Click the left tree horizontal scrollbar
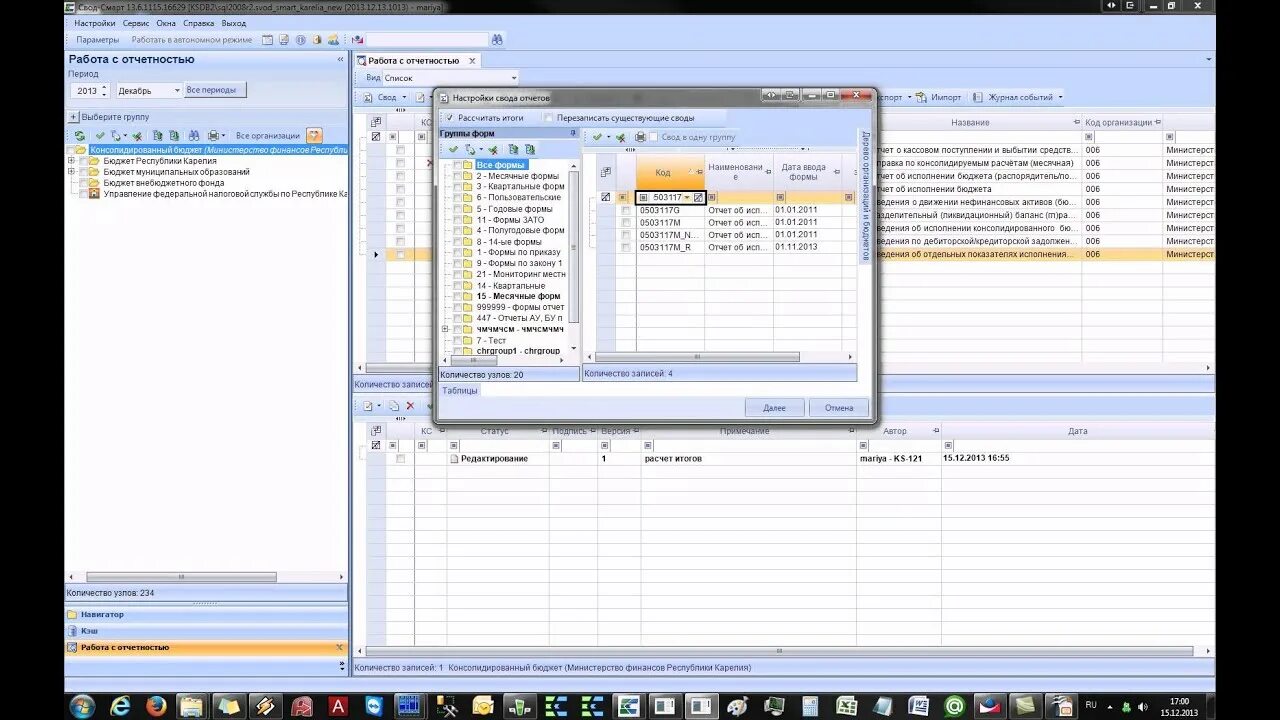1280x720 pixels. click(181, 578)
